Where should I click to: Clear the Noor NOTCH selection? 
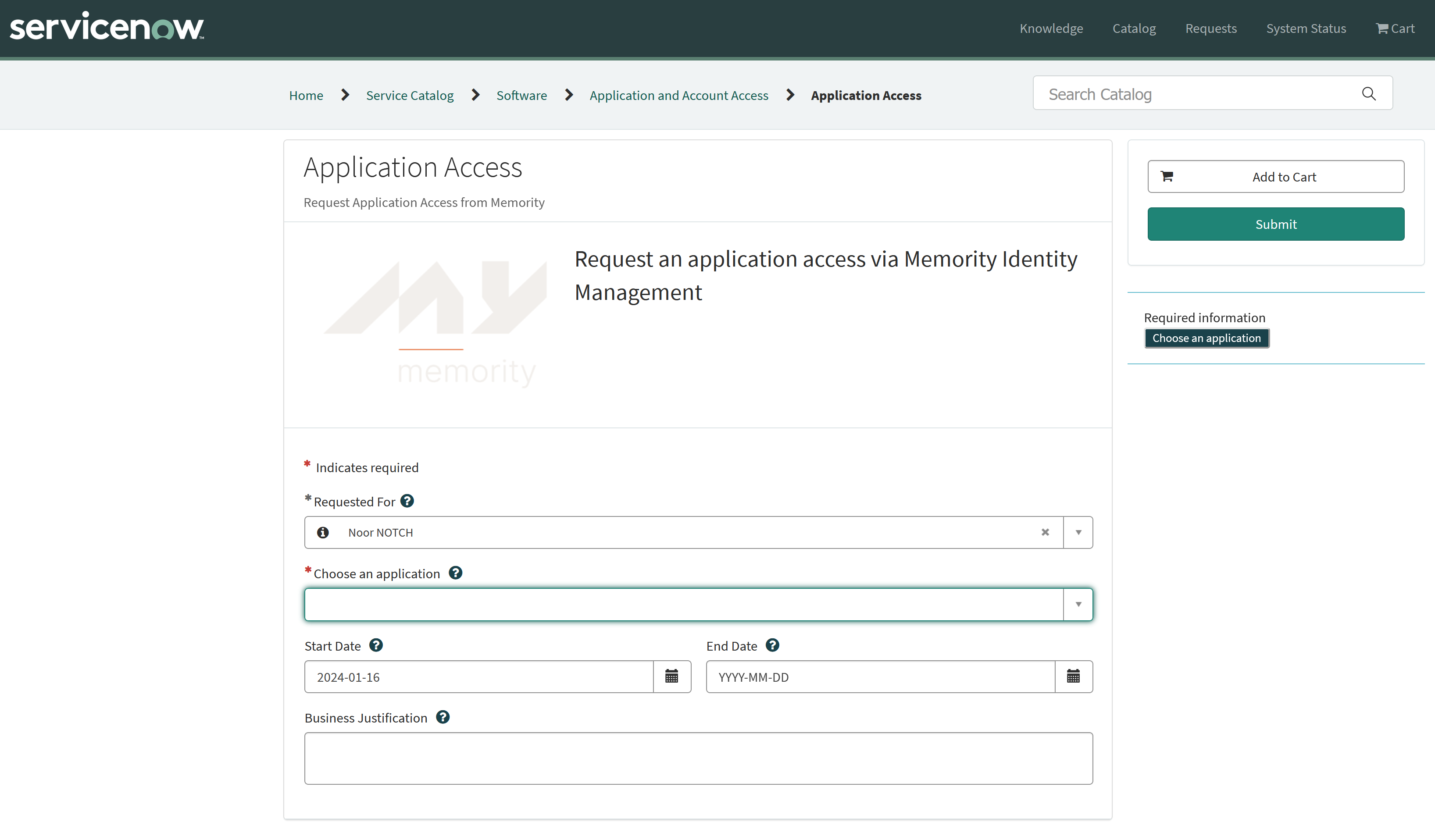click(x=1045, y=532)
